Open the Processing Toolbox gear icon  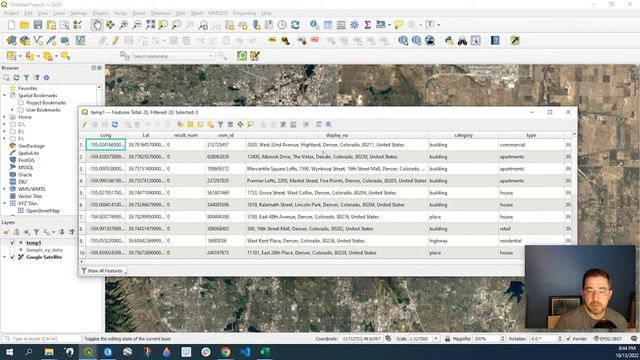click(x=354, y=25)
